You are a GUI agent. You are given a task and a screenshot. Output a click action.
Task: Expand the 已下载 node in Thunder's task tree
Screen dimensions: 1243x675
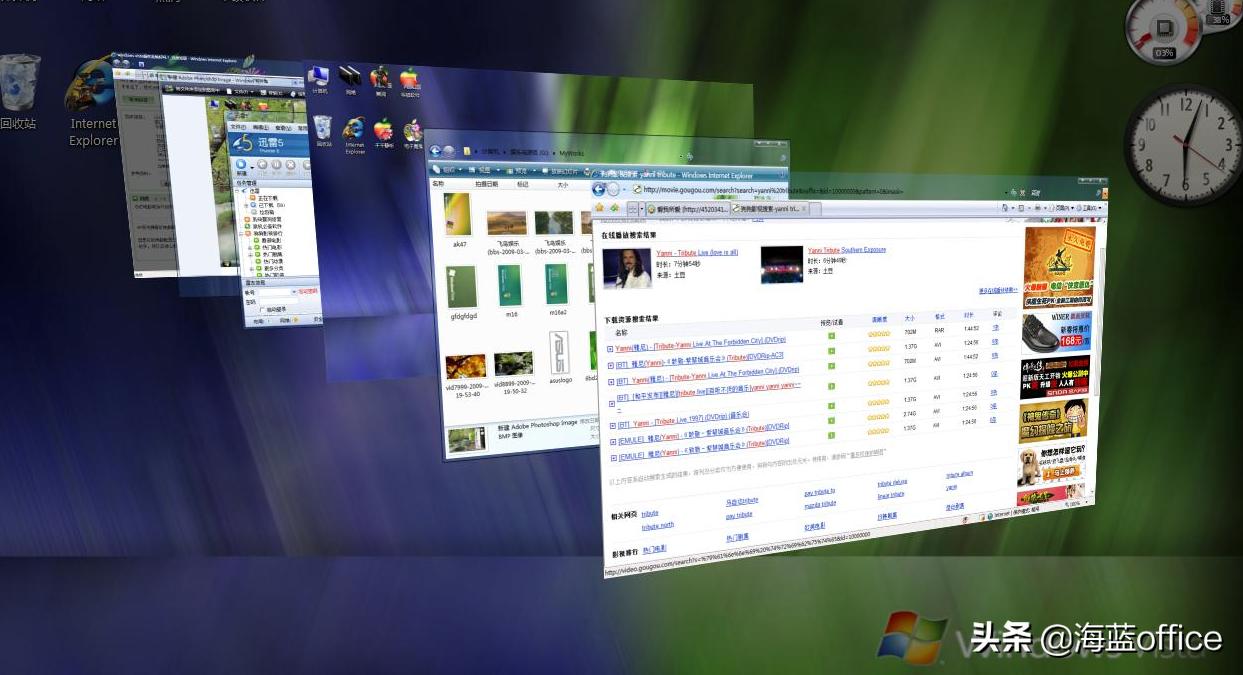(x=248, y=204)
